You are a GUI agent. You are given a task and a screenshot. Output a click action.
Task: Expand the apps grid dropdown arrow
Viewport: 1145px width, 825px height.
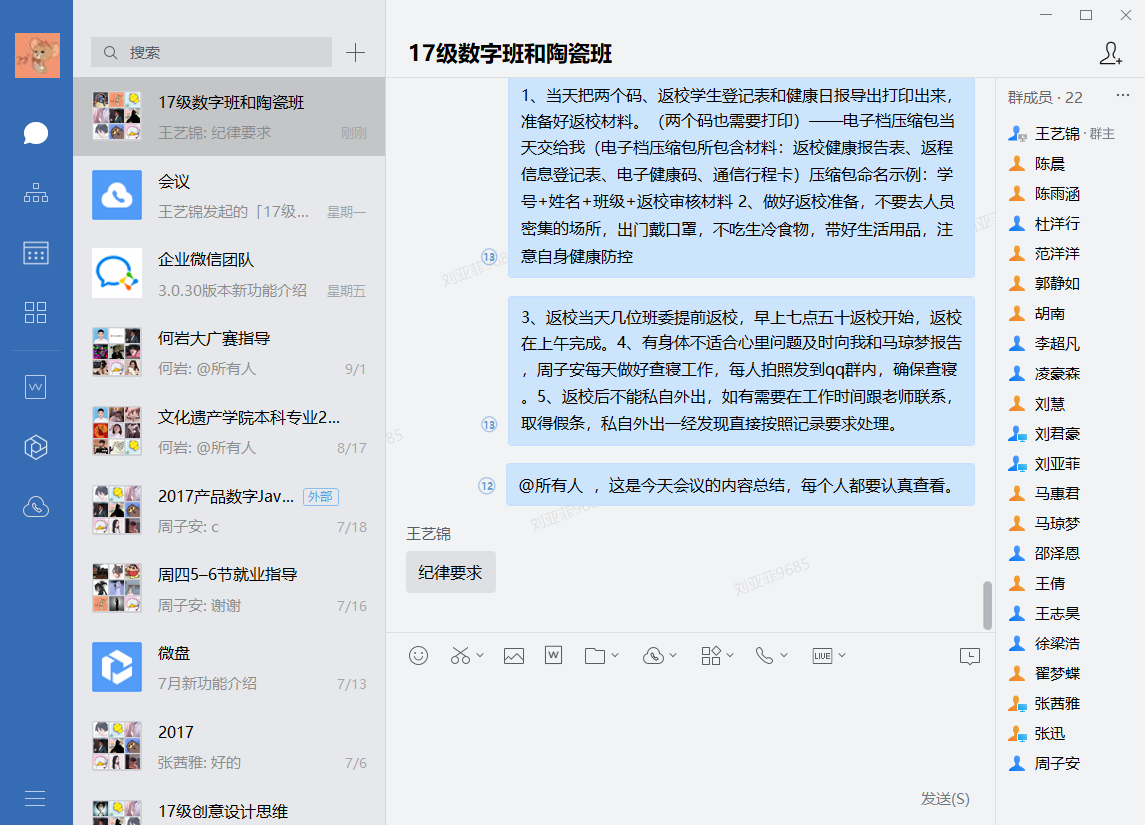pos(730,656)
